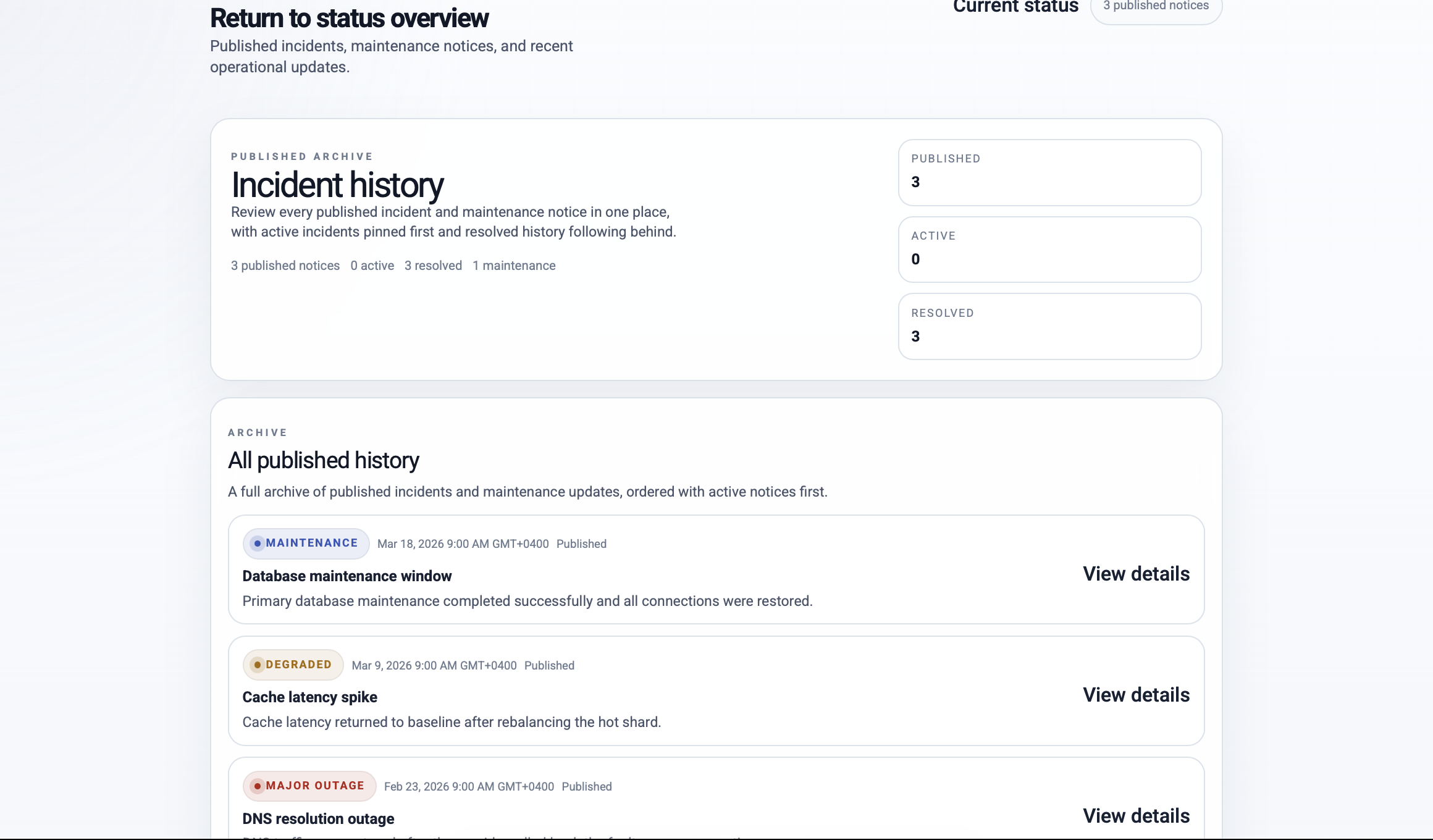Image resolution: width=1433 pixels, height=840 pixels.
Task: Click the Feb 23, 2026 9:00 AM timestamp
Action: 469,787
